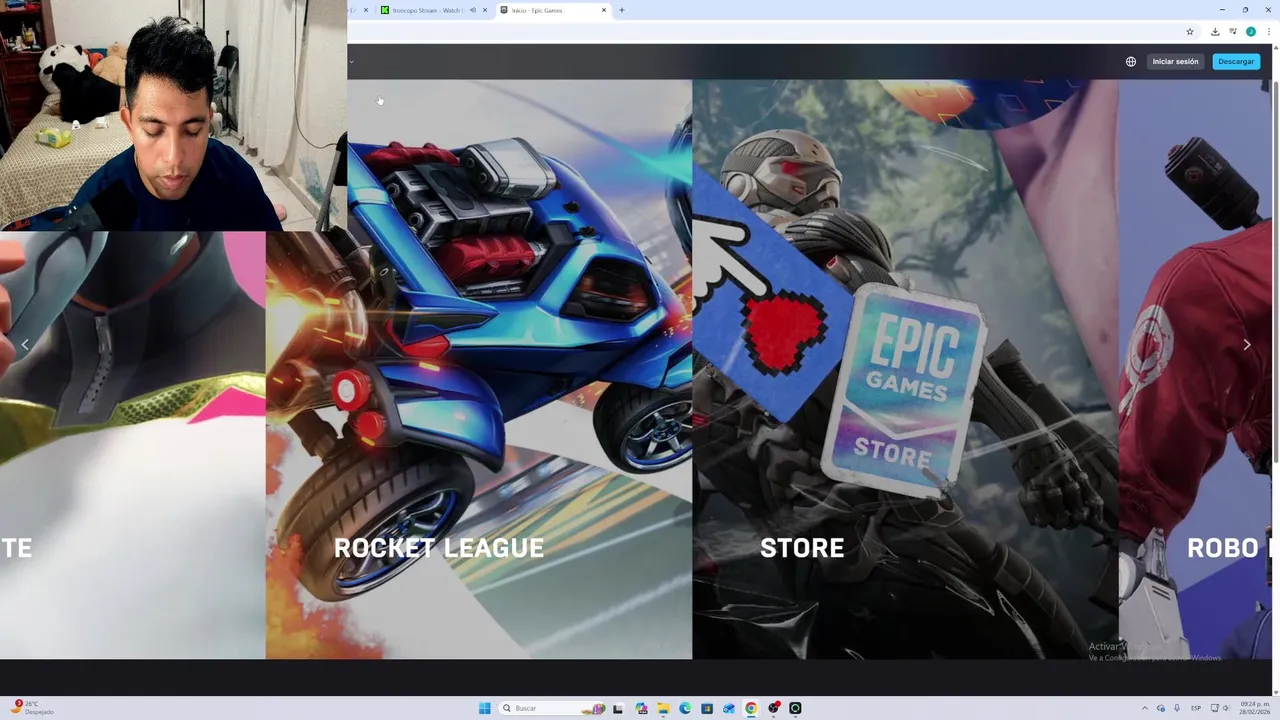The height and width of the screenshot is (720, 1280).
Task: Open Task View on taskbar
Action: [x=618, y=708]
